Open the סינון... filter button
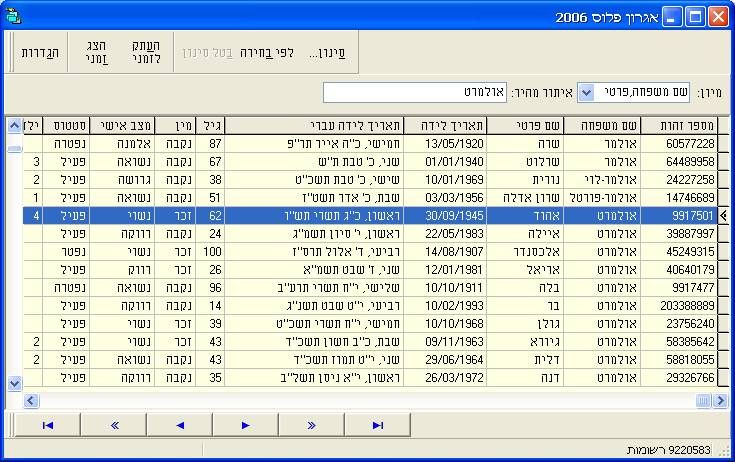The image size is (735, 462). [x=327, y=53]
